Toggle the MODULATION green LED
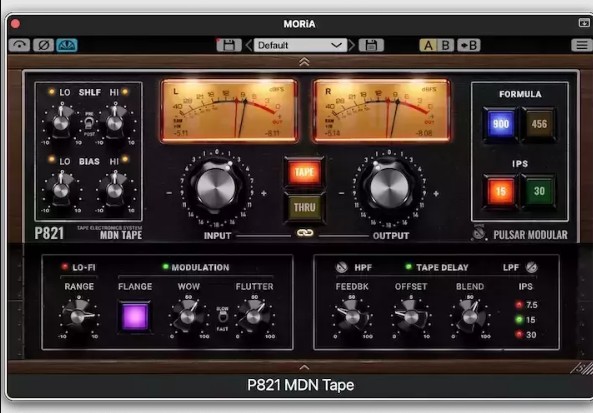The height and width of the screenshot is (413, 593). pyautogui.click(x=166, y=267)
